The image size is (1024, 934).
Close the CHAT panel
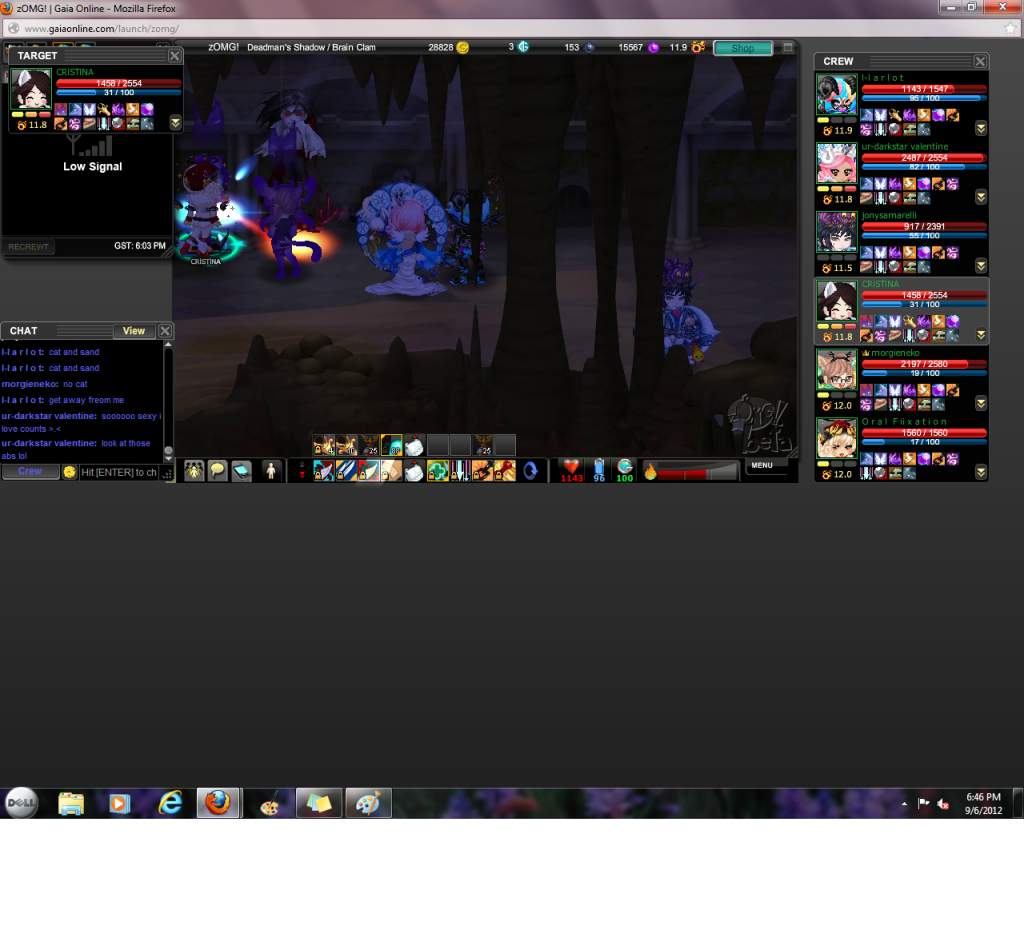[165, 331]
